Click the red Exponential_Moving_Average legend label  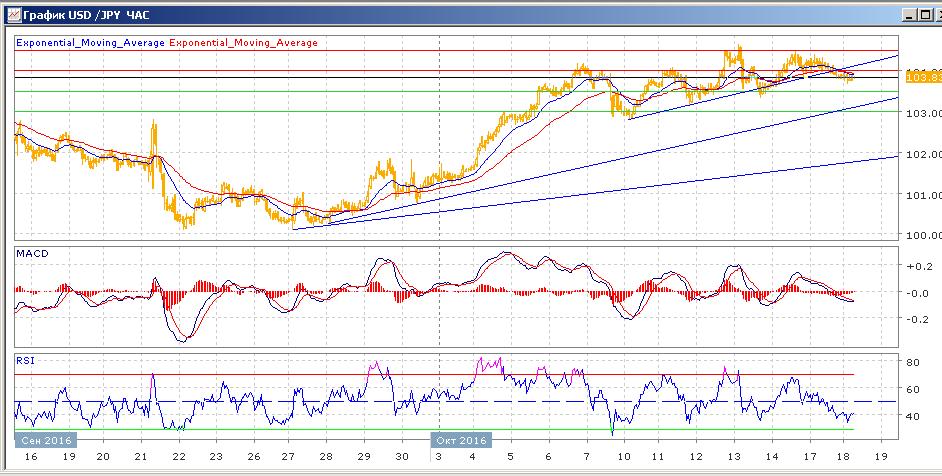coord(245,43)
